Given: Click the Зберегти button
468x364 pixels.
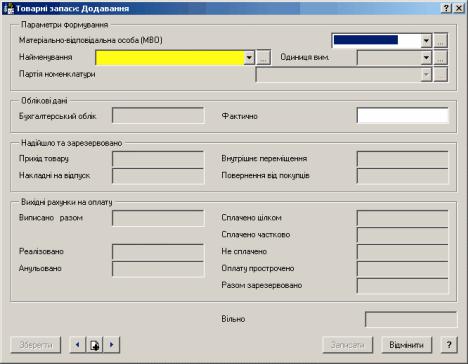Looking at the screenshot, I should click(36, 345).
